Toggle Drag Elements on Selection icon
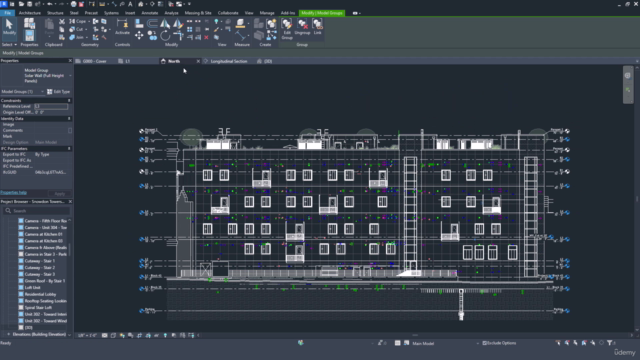This screenshot has height=360, width=640. click(x=593, y=343)
